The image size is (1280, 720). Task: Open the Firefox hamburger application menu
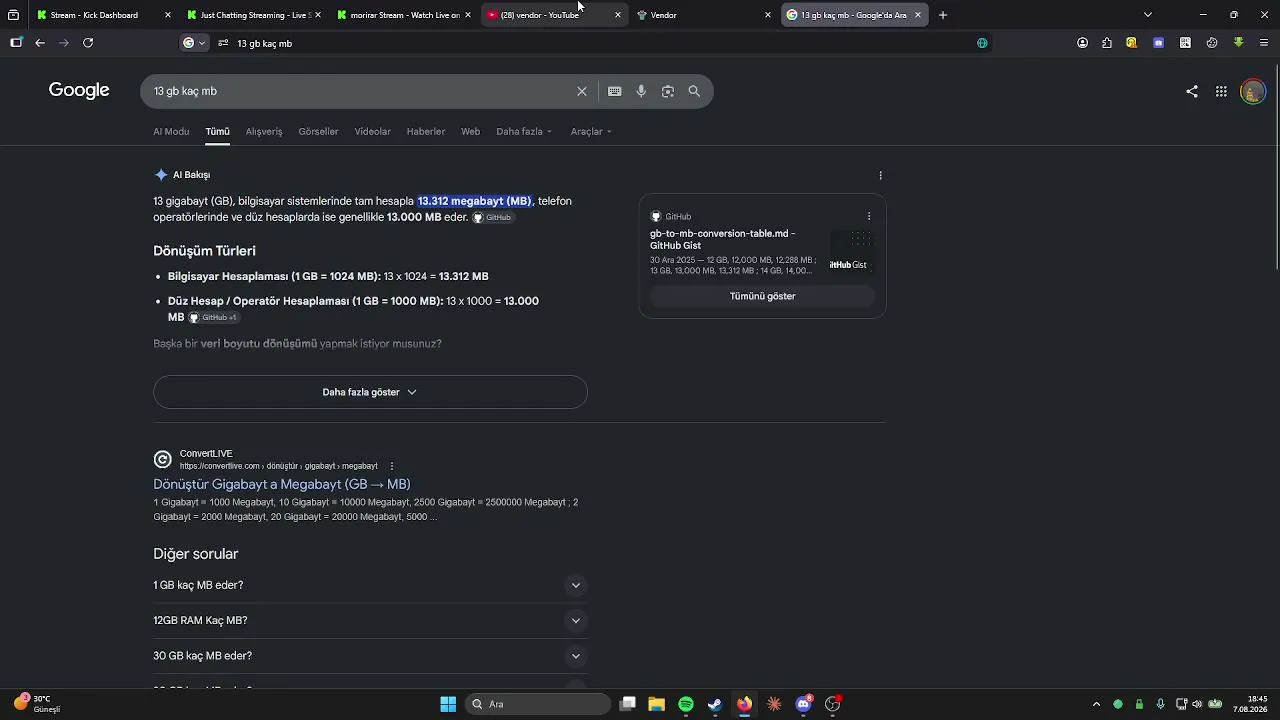[x=1264, y=43]
